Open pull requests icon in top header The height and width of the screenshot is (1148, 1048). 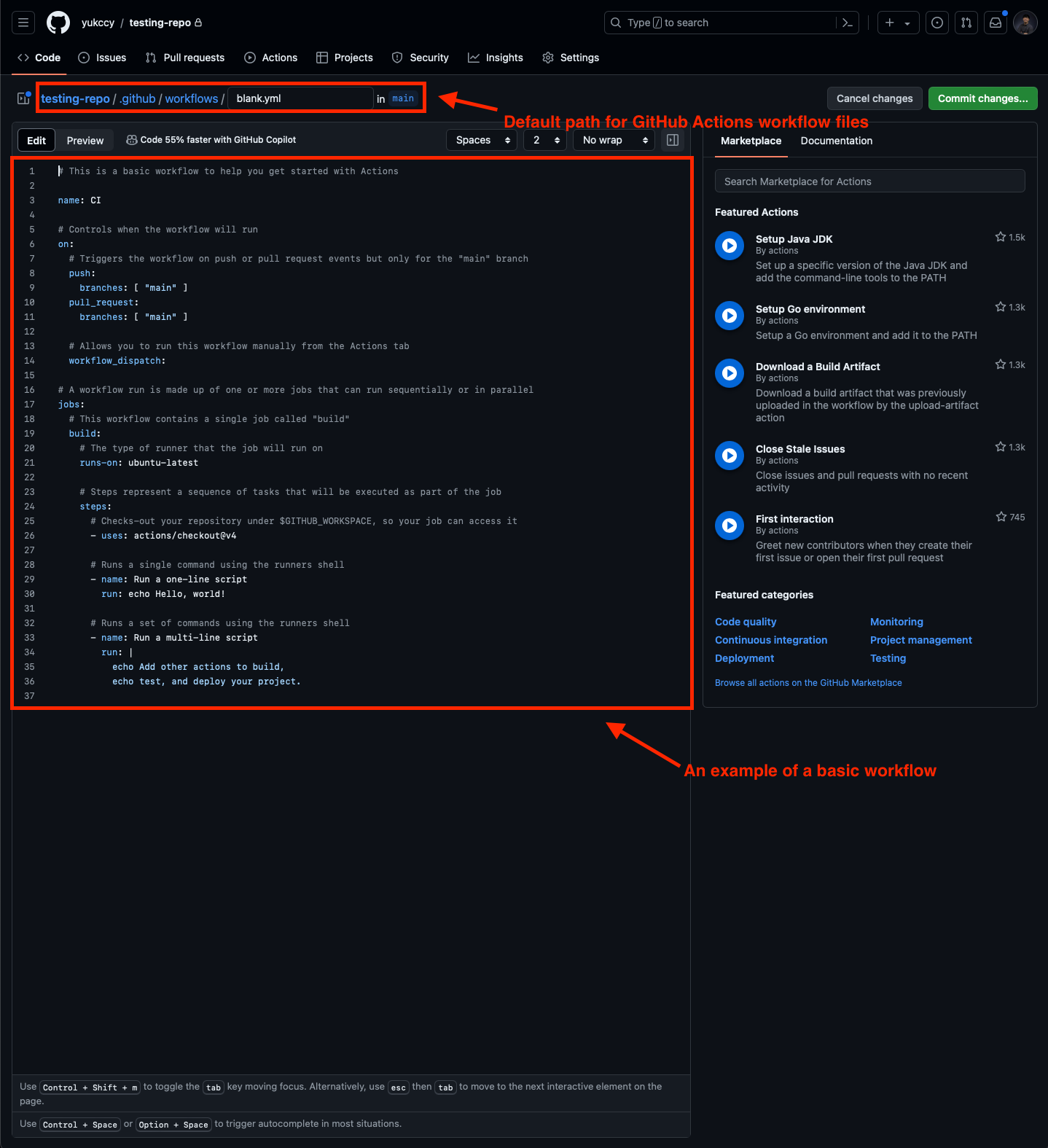tap(966, 23)
